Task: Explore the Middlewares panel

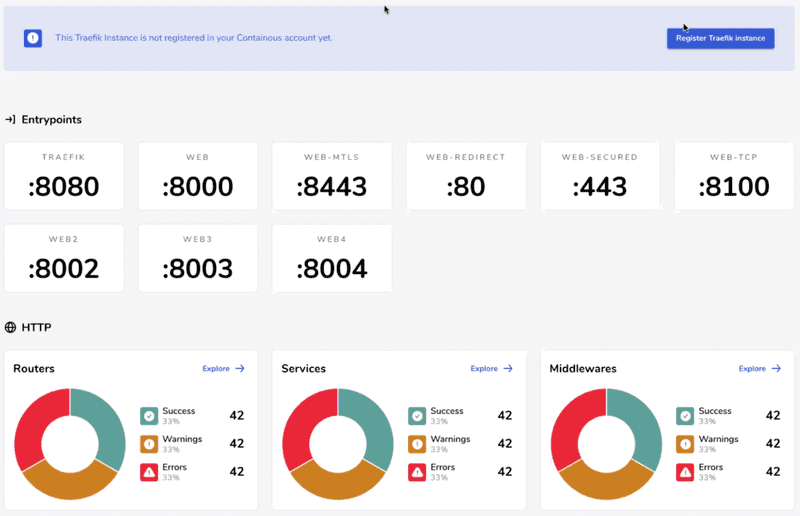Action: coord(760,368)
